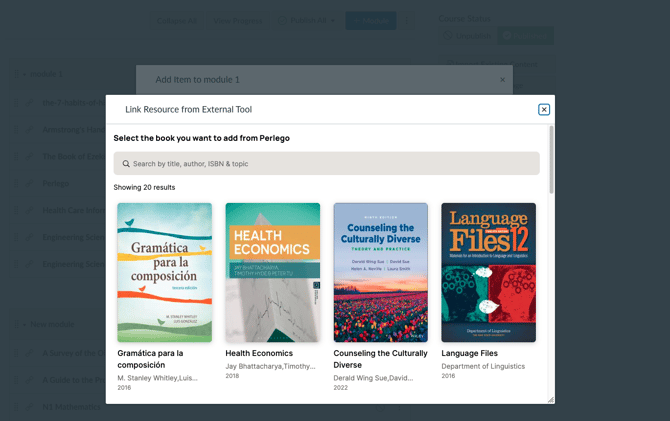Close the Link Resource from External Tool dialog

coord(544,109)
